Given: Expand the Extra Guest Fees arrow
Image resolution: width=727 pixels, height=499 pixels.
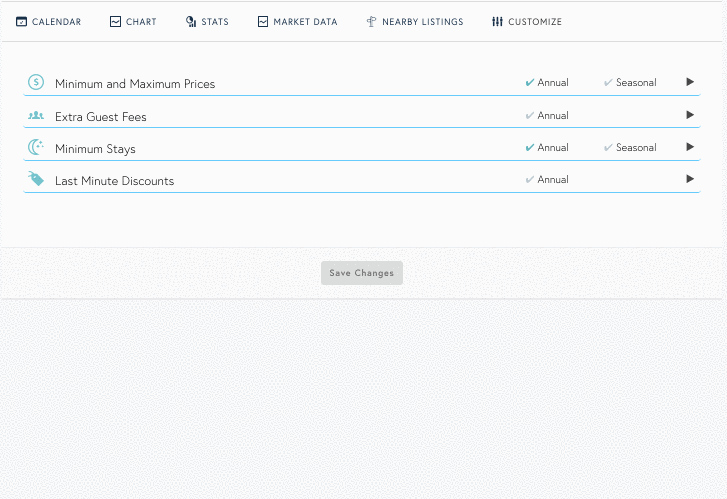Looking at the screenshot, I should pyautogui.click(x=690, y=115).
